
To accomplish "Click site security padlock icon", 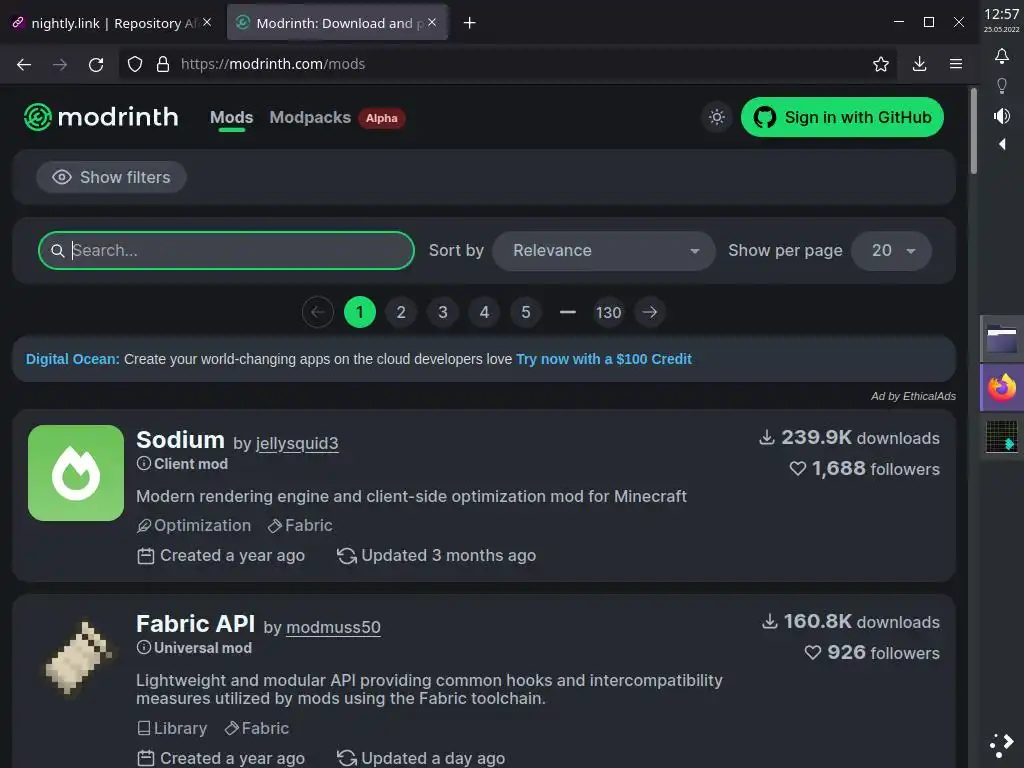I will [163, 64].
